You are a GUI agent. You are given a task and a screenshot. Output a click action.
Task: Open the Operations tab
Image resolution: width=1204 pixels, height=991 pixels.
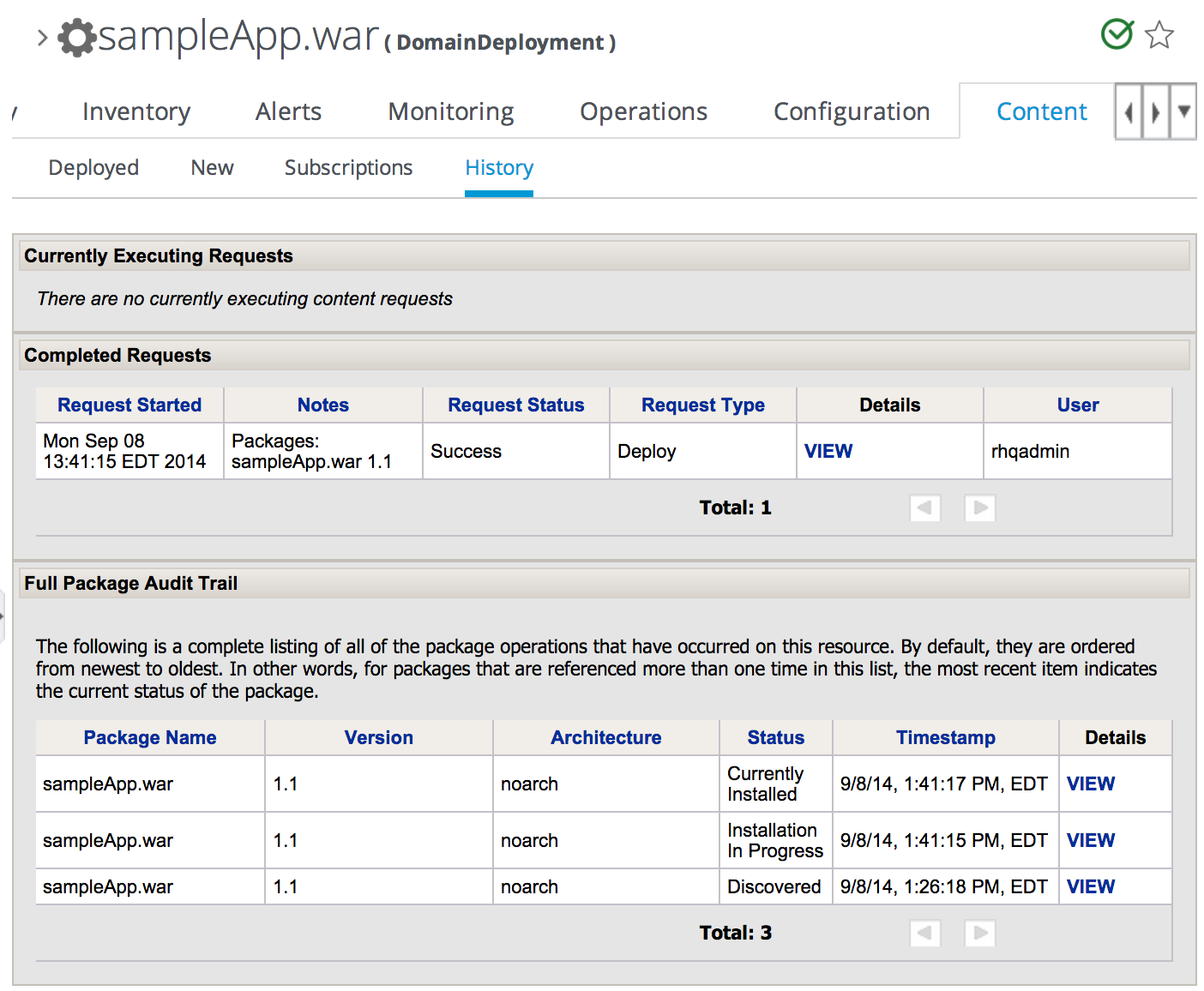pyautogui.click(x=643, y=111)
